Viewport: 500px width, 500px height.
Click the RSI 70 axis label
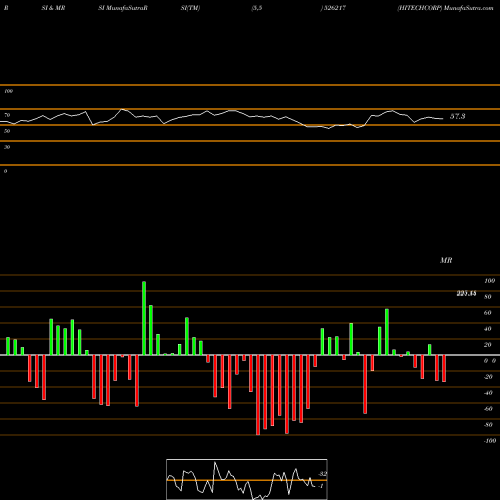point(7,115)
